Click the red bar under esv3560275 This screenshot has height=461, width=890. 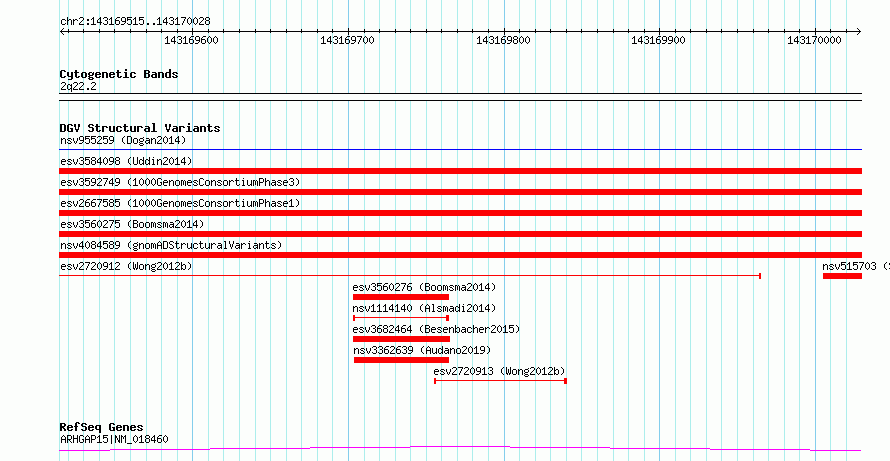click(460, 234)
